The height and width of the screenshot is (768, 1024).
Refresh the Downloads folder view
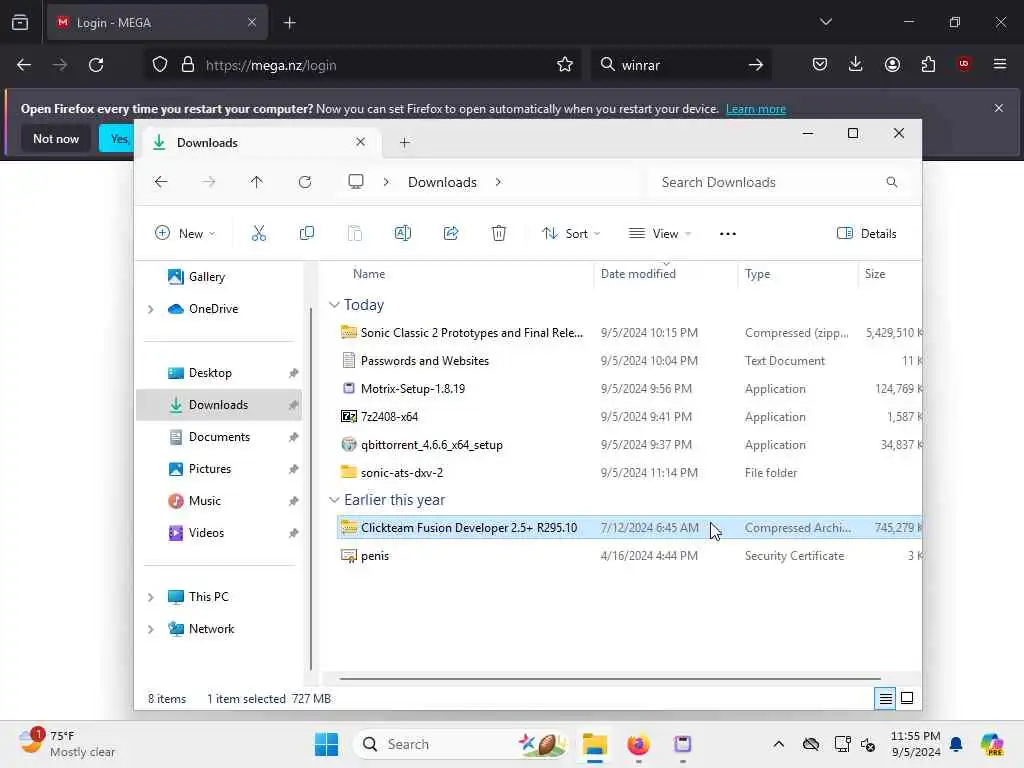[x=304, y=182]
